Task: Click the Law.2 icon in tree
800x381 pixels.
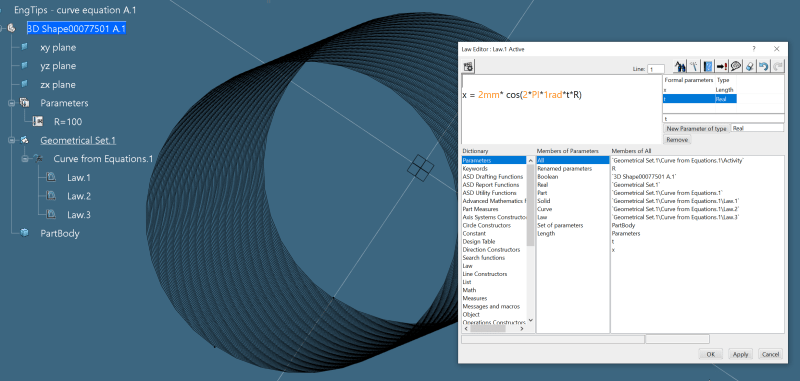Action: [x=51, y=196]
